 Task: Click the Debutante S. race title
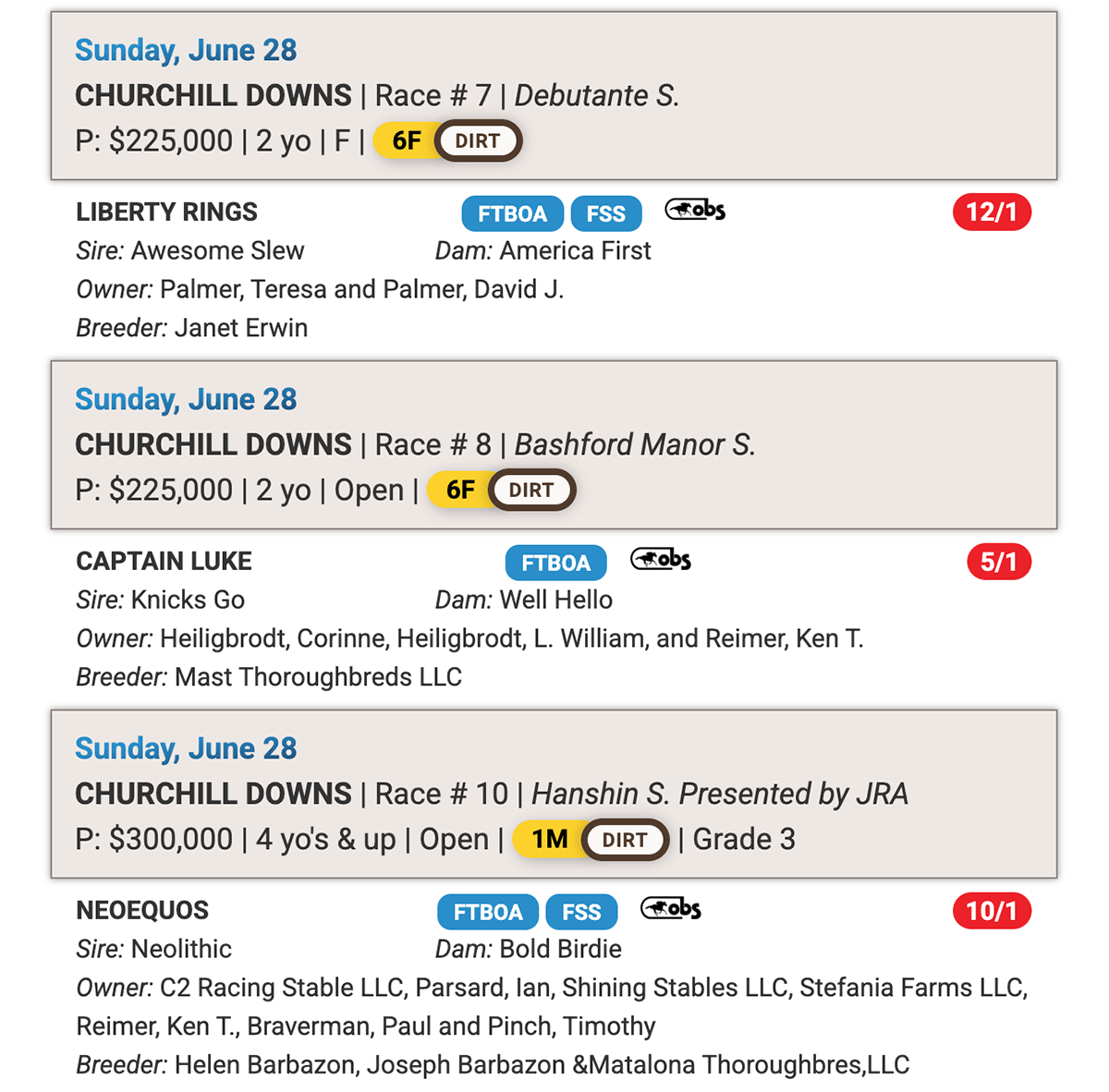[x=597, y=95]
